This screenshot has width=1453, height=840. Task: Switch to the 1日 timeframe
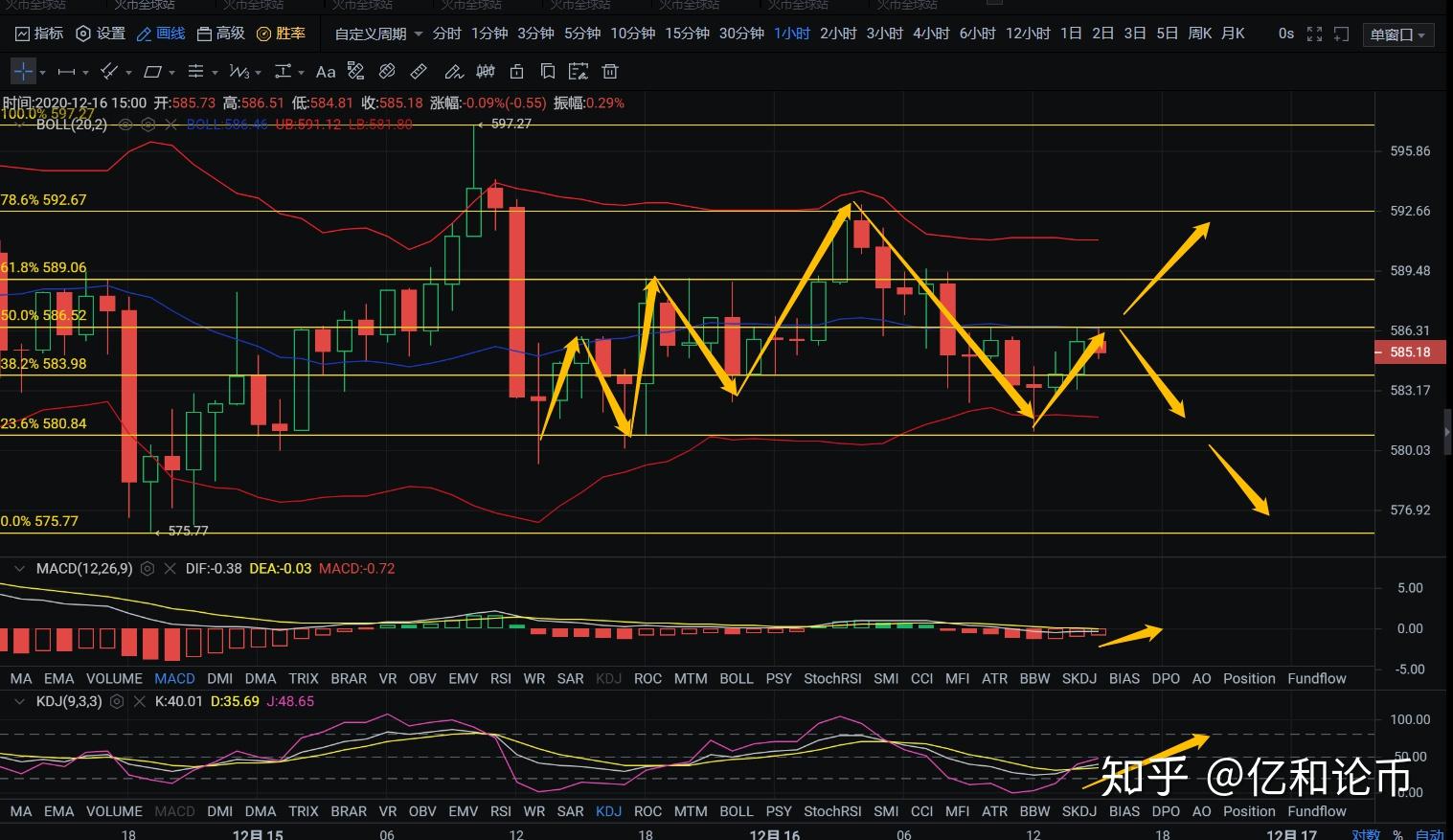point(1071,34)
